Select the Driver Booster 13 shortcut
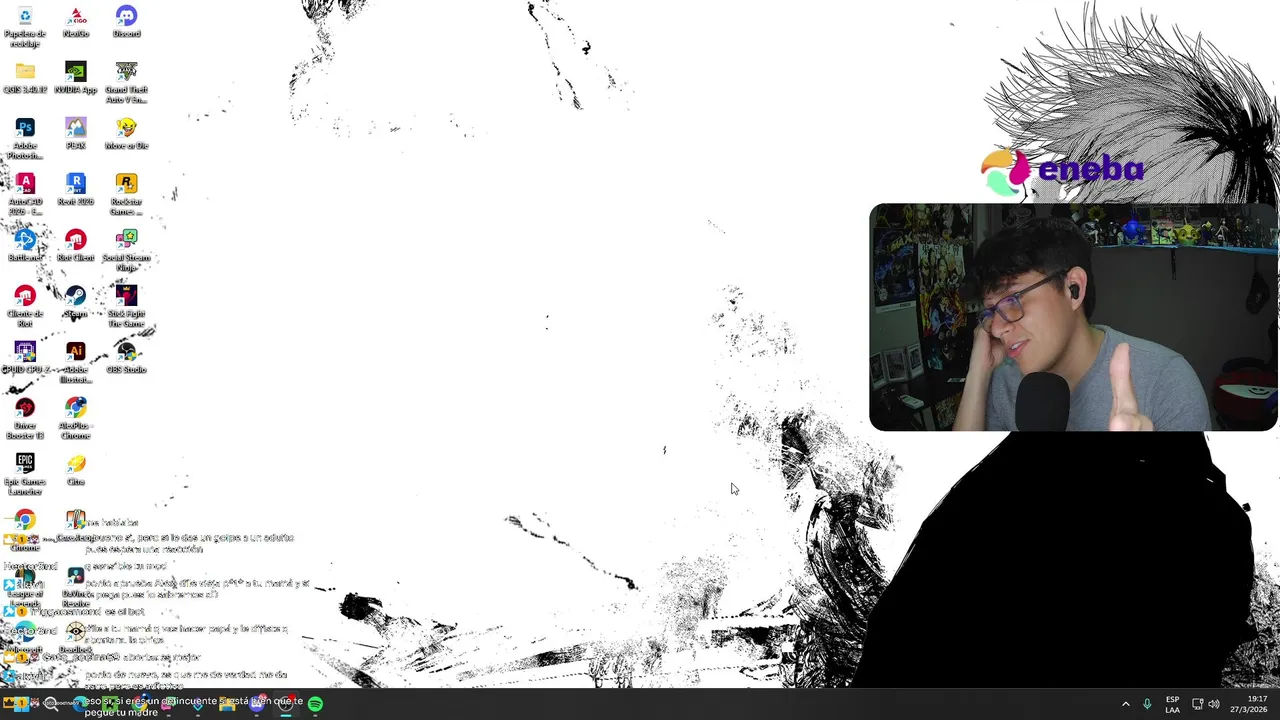 tap(25, 419)
